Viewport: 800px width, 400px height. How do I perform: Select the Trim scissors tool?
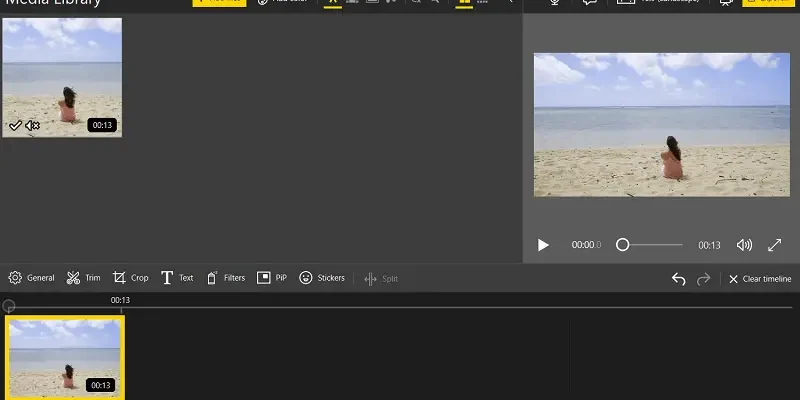point(83,278)
